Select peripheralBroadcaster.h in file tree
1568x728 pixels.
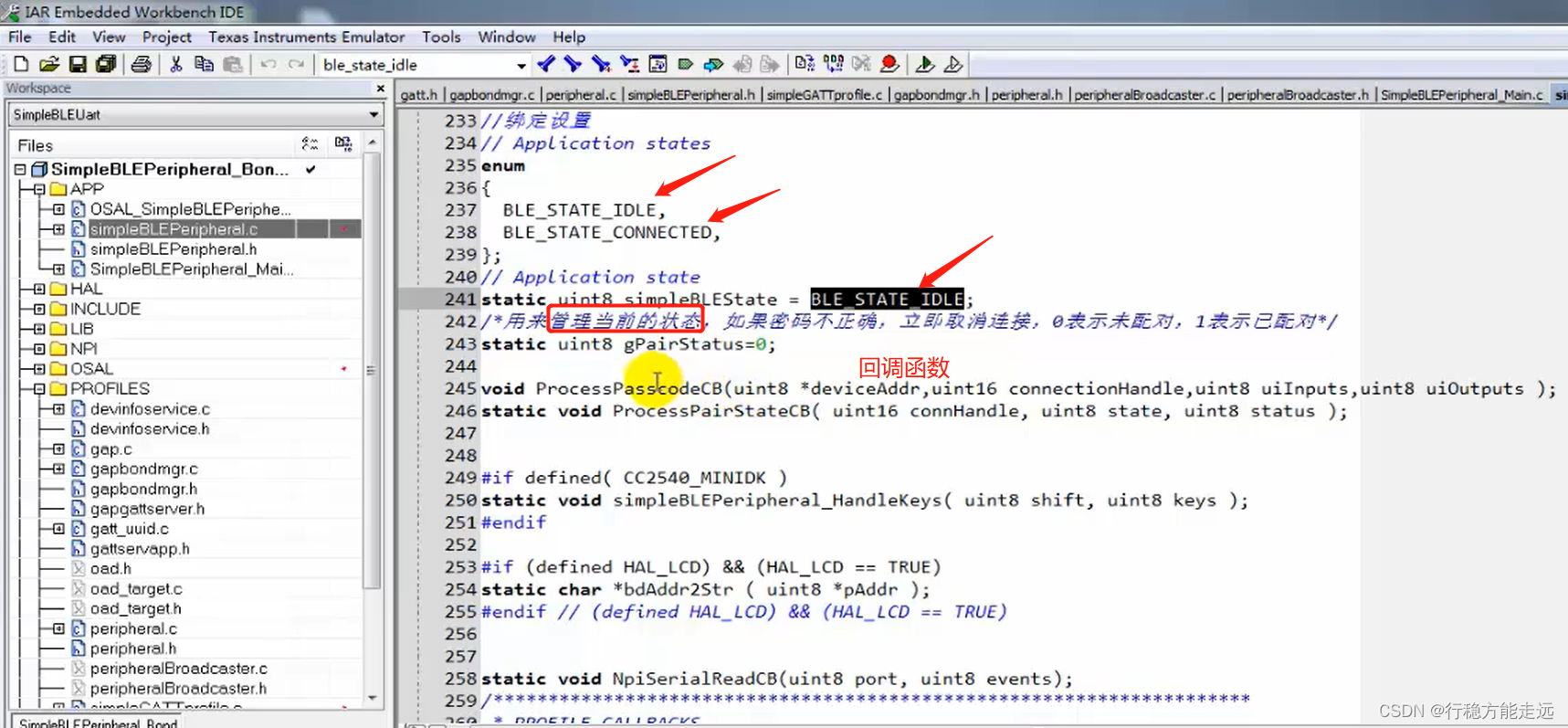178,688
